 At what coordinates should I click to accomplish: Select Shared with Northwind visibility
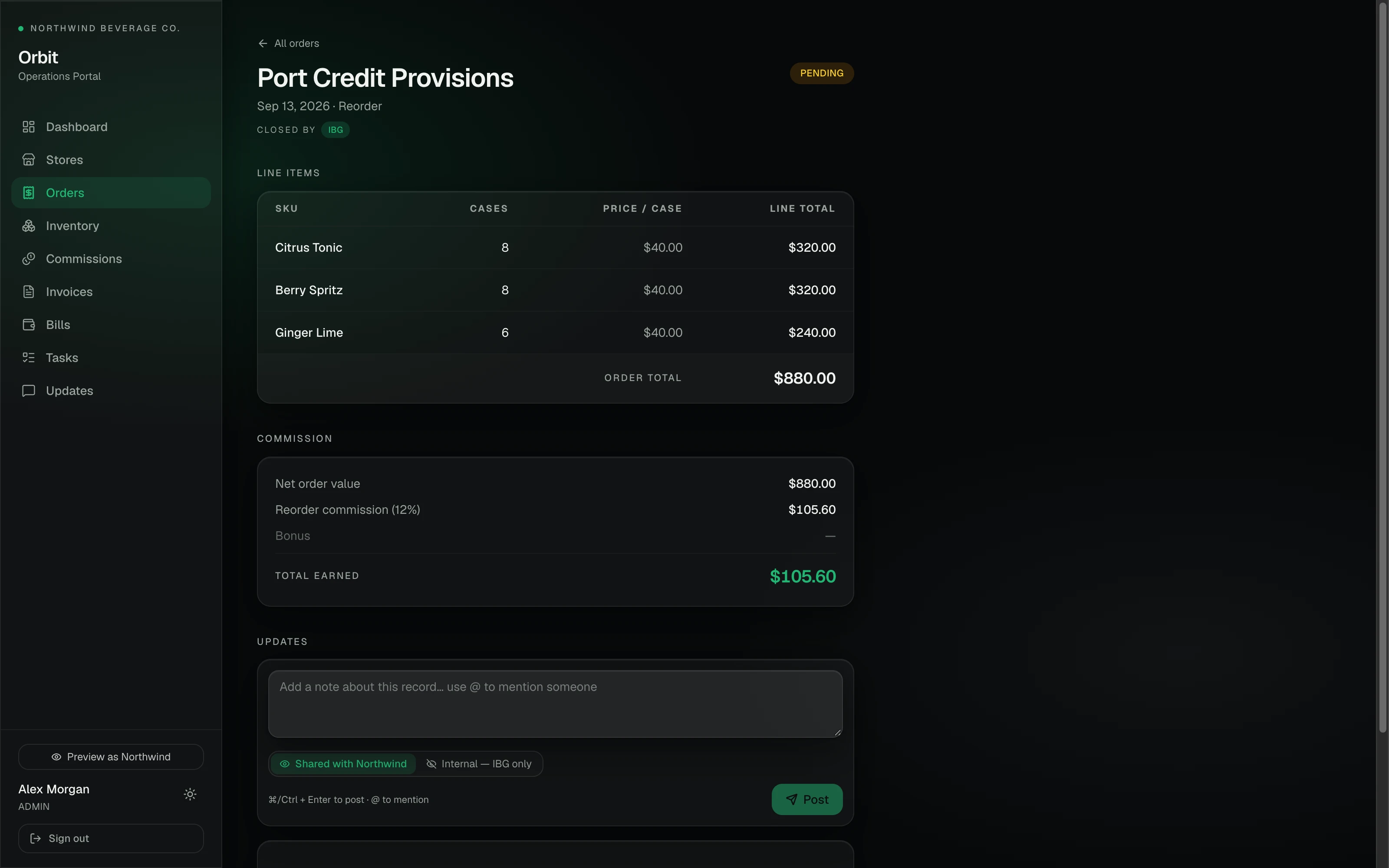342,764
